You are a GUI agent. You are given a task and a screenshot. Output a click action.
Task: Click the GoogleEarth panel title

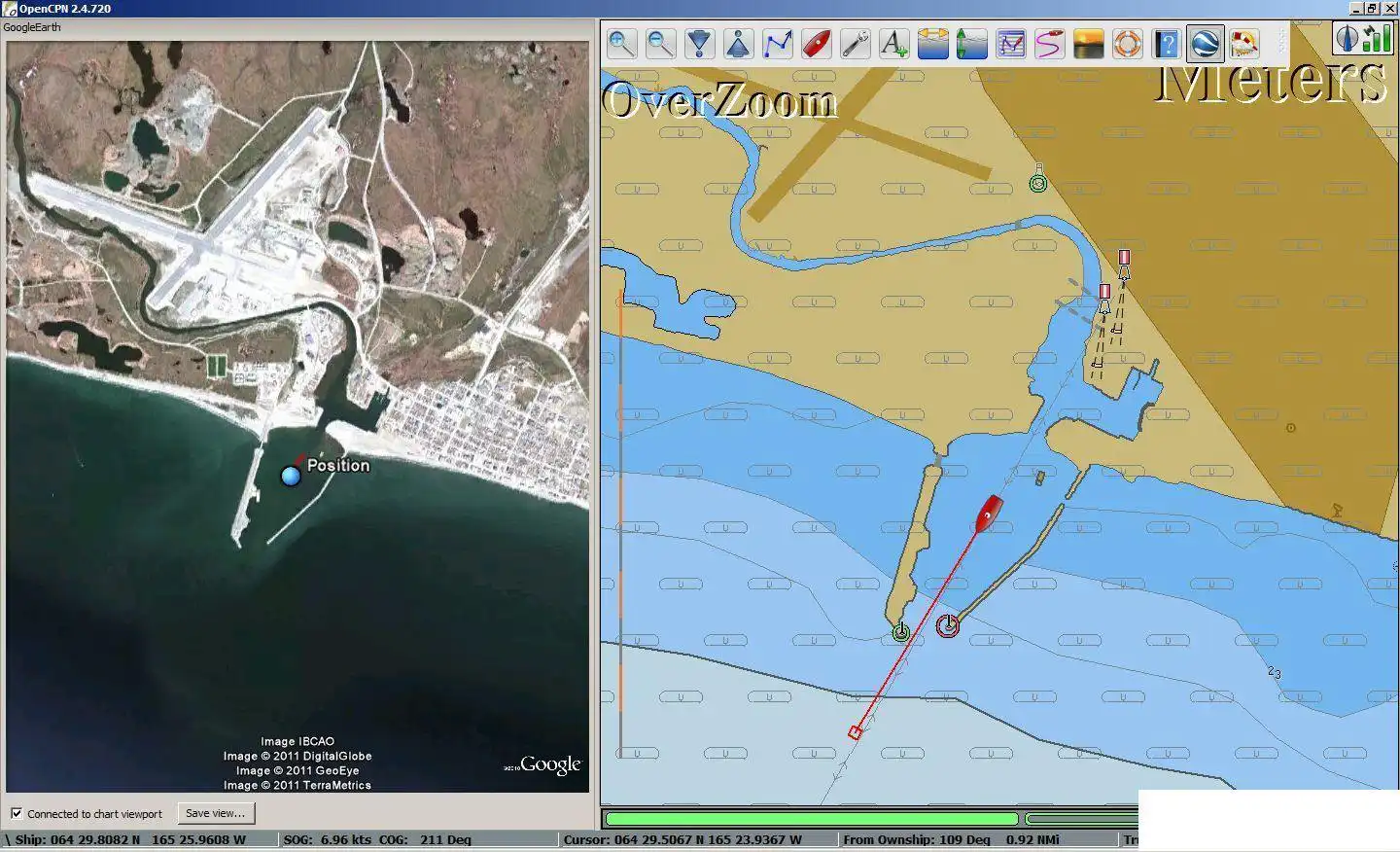click(x=32, y=27)
